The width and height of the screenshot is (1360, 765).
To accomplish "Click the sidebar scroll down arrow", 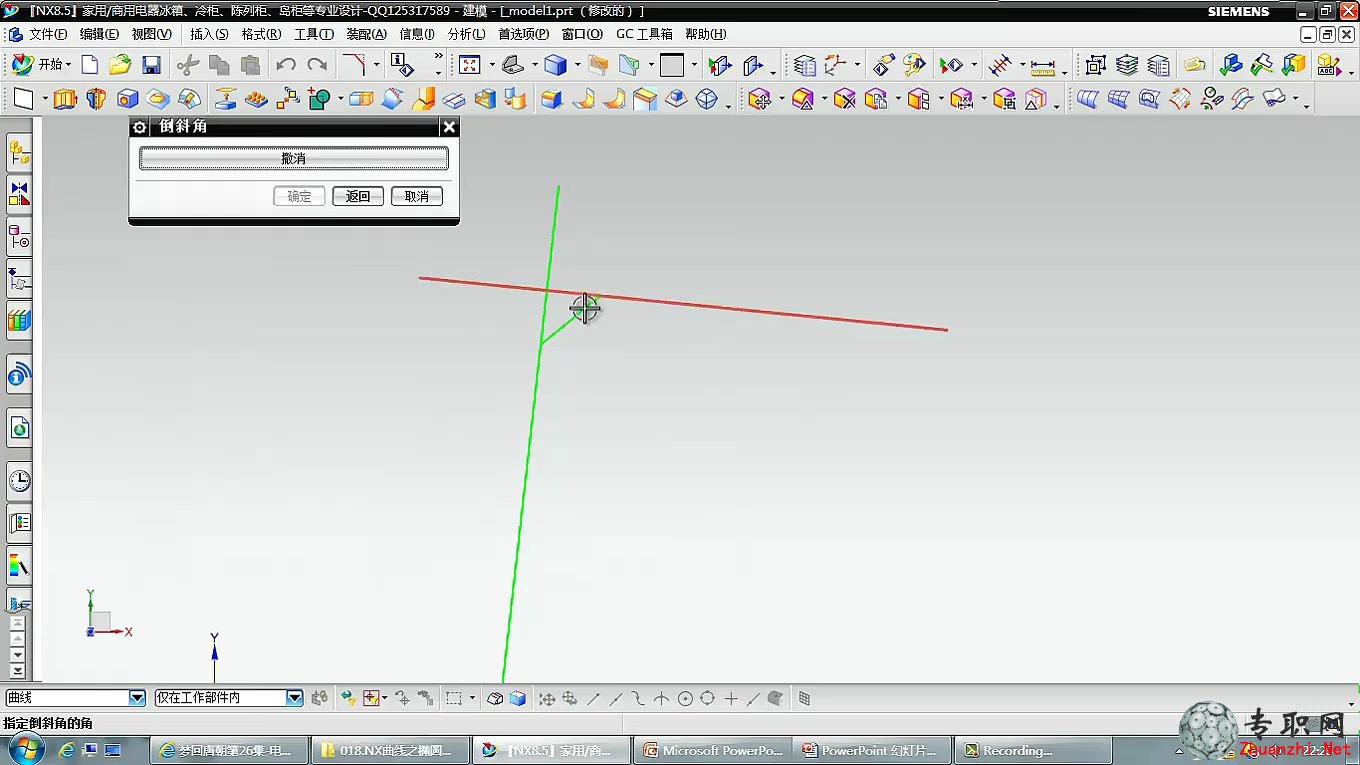I will click(17, 654).
